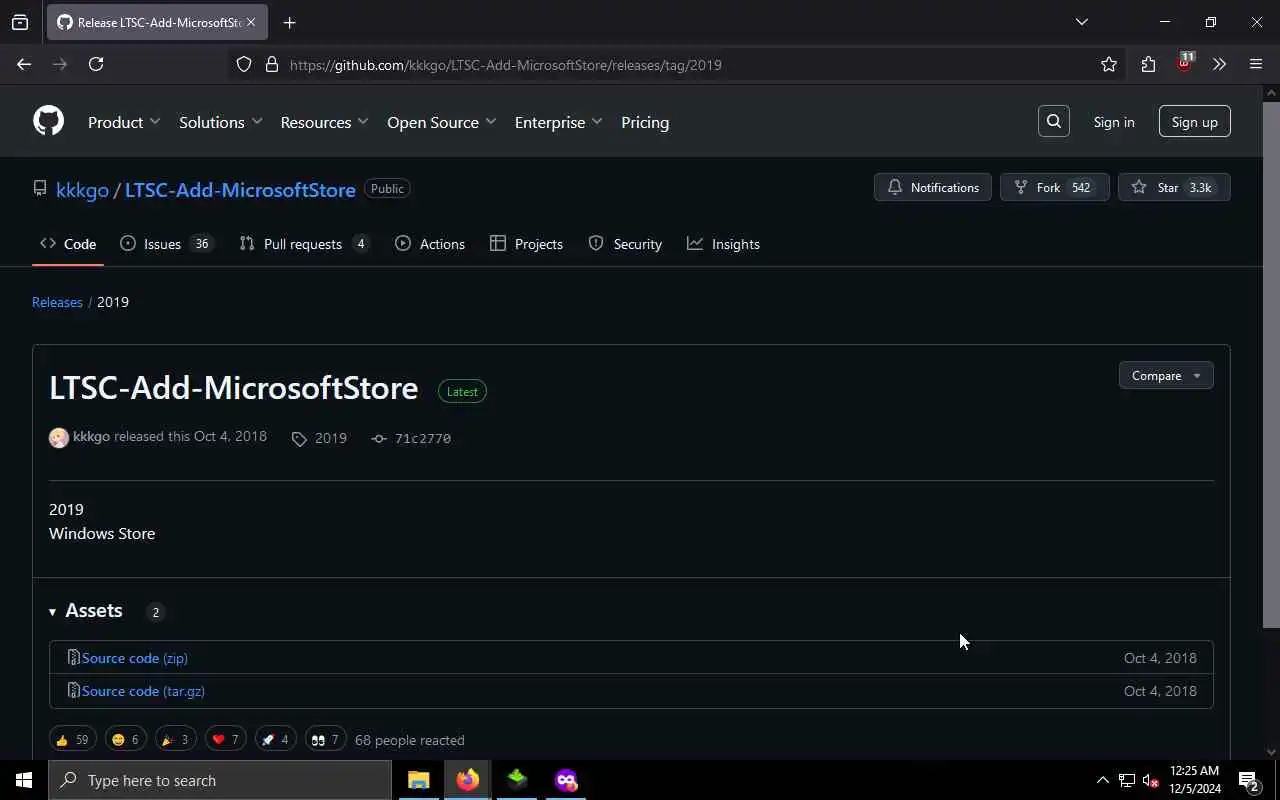Screen dimensions: 1280x800
Task: Open the Firefox View icon in the tab bar
Action: (x=20, y=22)
